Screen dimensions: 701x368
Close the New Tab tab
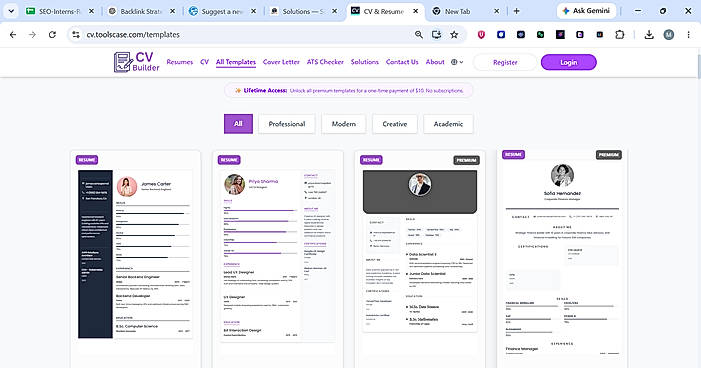tap(496, 11)
